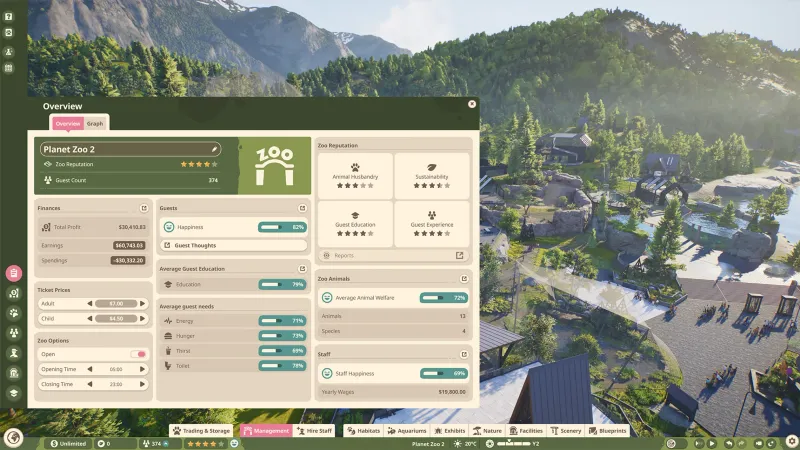Open the help question-mark icon in sidebar
800x450 pixels.
click(9, 16)
